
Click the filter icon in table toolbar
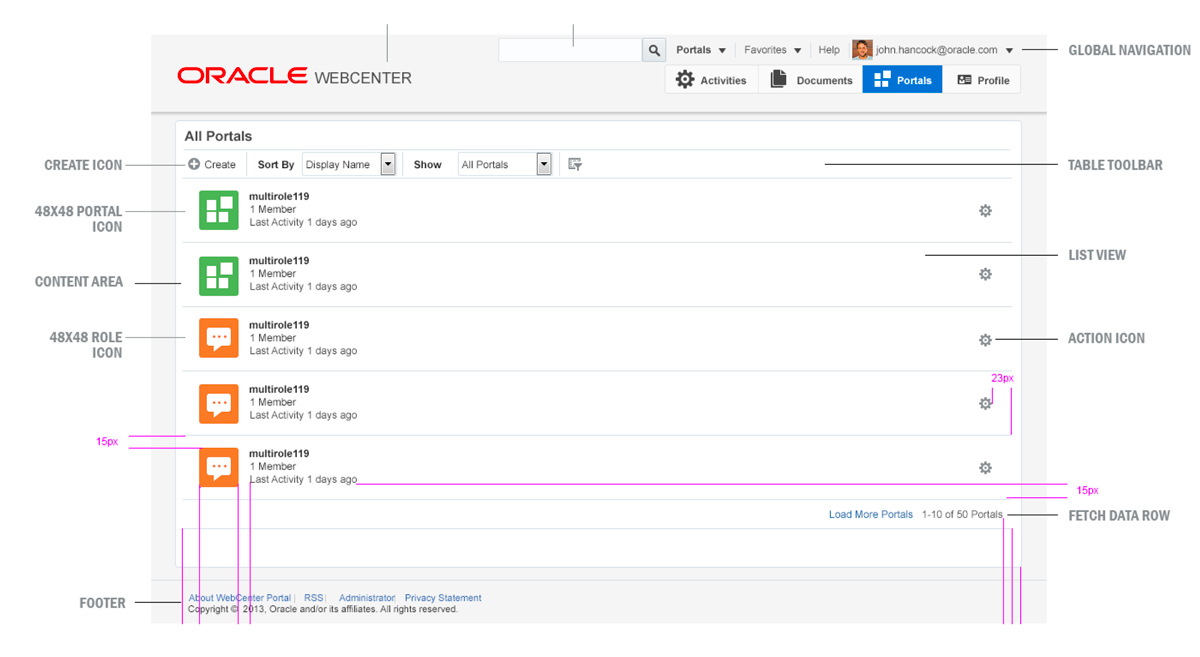click(x=575, y=164)
